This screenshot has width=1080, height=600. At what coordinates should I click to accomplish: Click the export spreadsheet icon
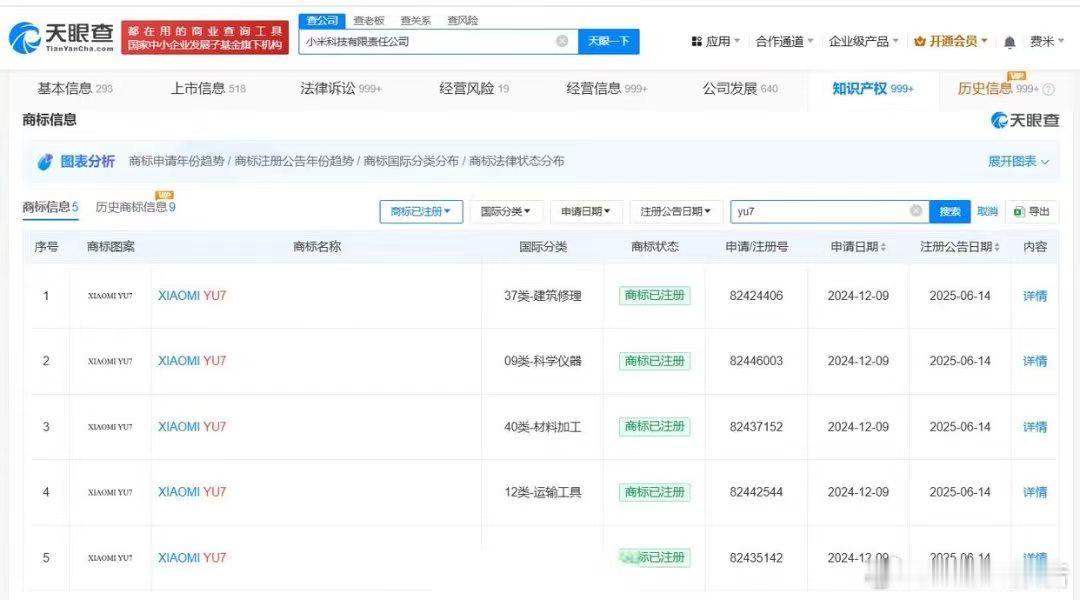pos(1019,211)
